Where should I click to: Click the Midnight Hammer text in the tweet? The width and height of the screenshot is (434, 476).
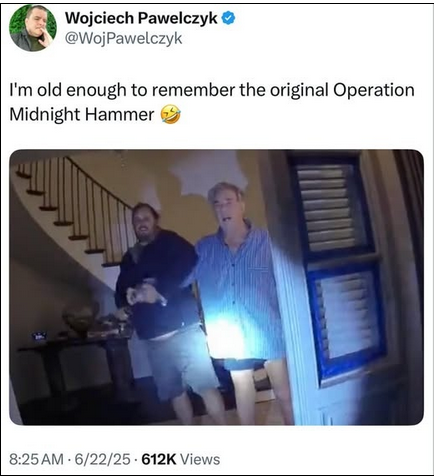coord(82,115)
